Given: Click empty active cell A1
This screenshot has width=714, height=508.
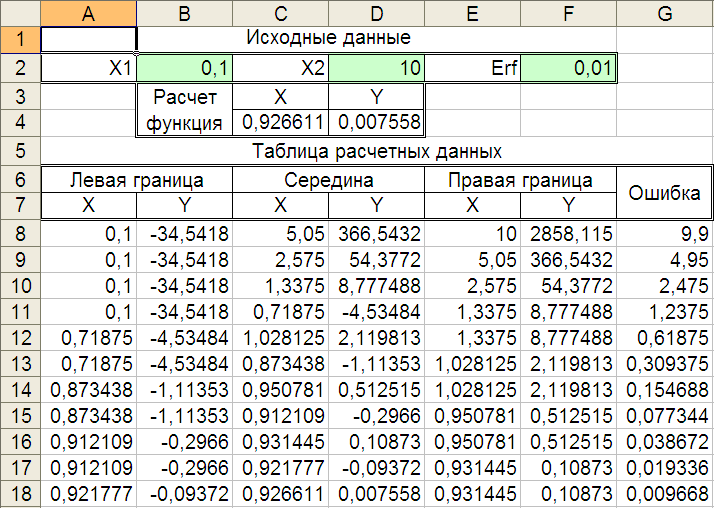Looking at the screenshot, I should tap(88, 40).
